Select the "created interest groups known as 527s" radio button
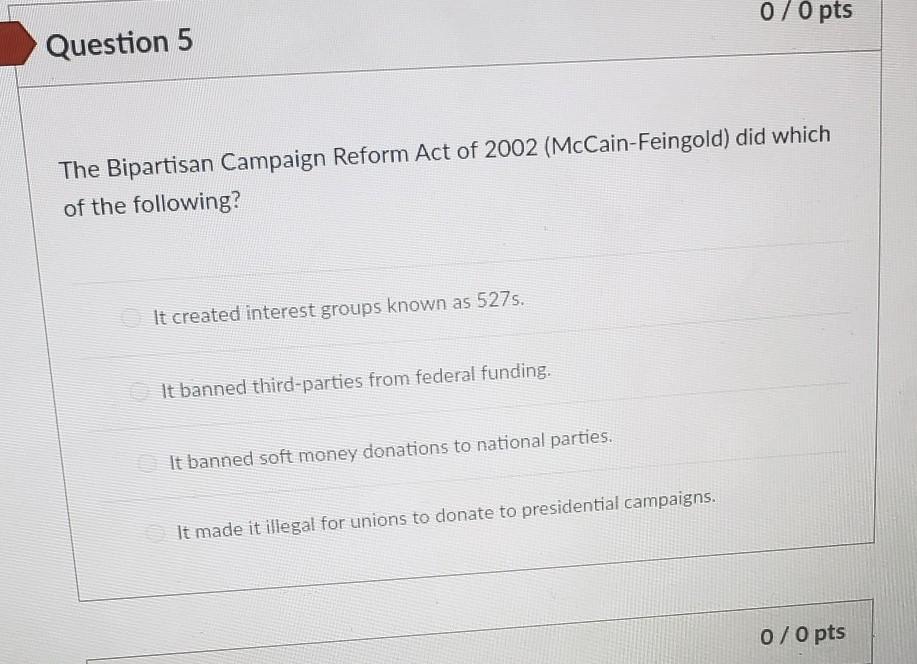Viewport: 917px width, 664px height. click(x=131, y=318)
